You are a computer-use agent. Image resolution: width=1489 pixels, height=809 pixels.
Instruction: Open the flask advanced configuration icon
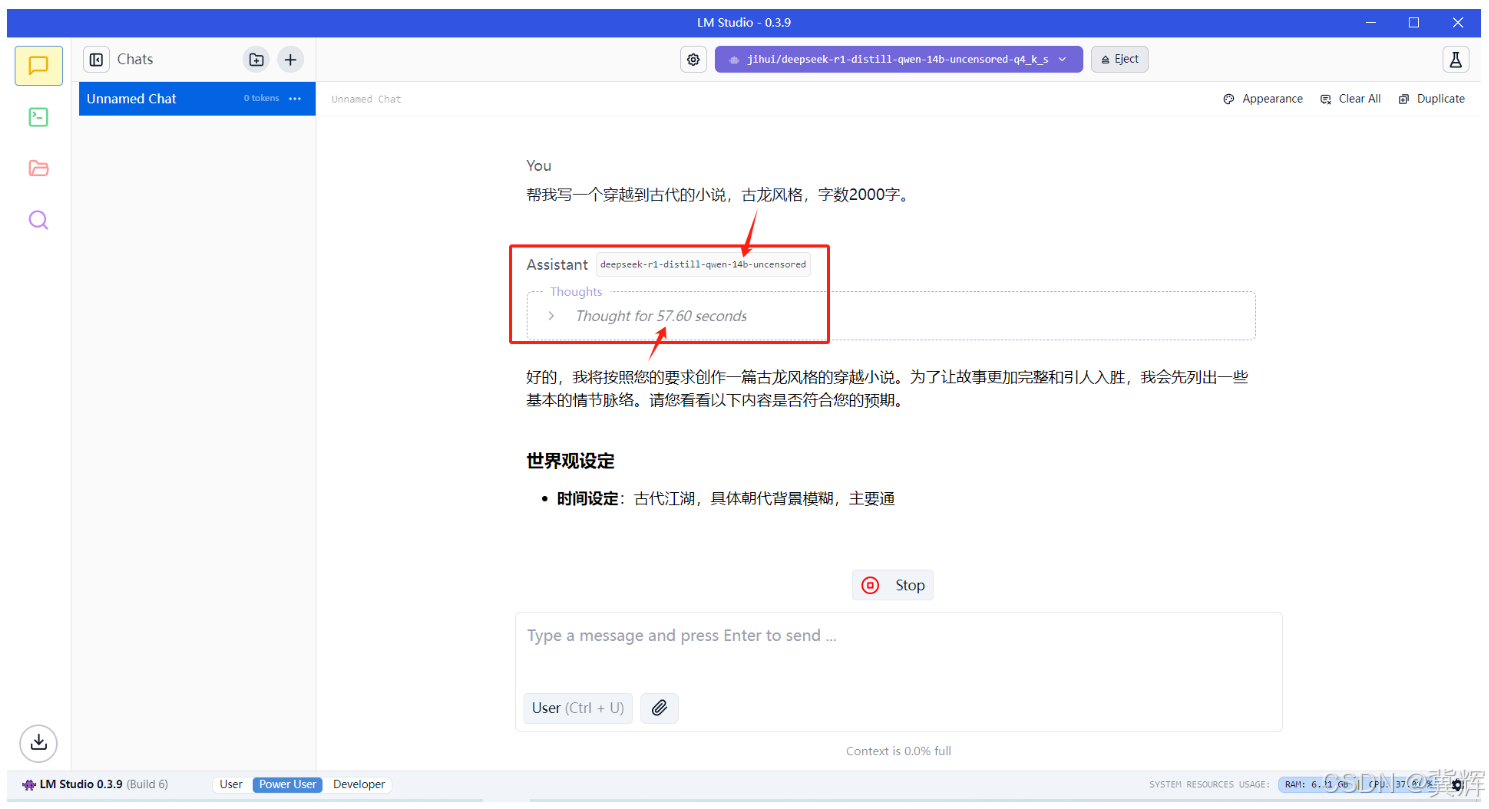1455,60
